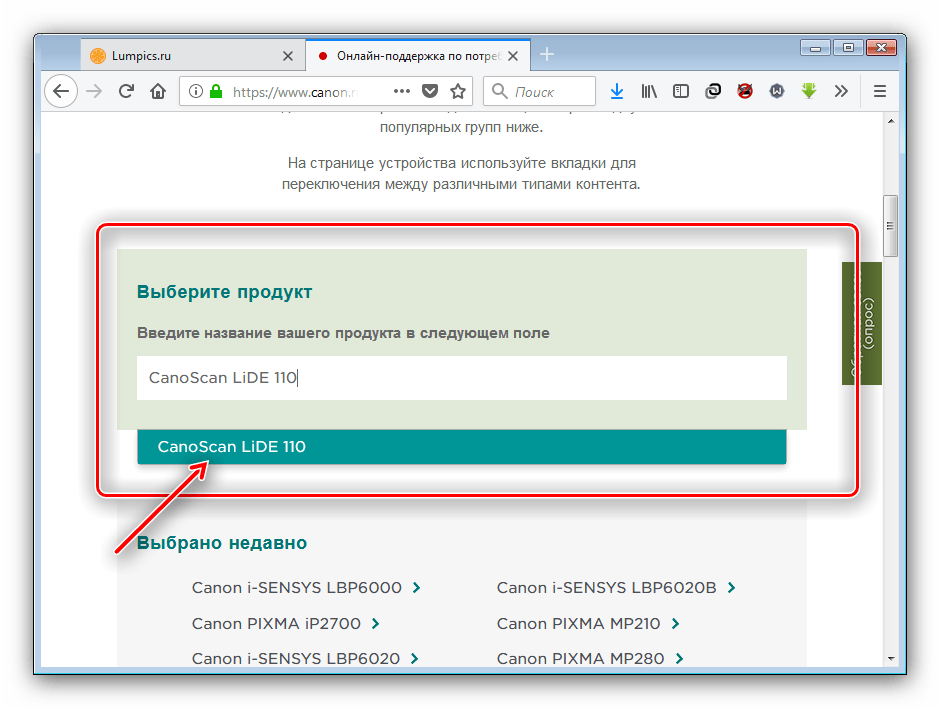Open the Downloads arrow panel
Screen dimensions: 940x708
(x=617, y=91)
